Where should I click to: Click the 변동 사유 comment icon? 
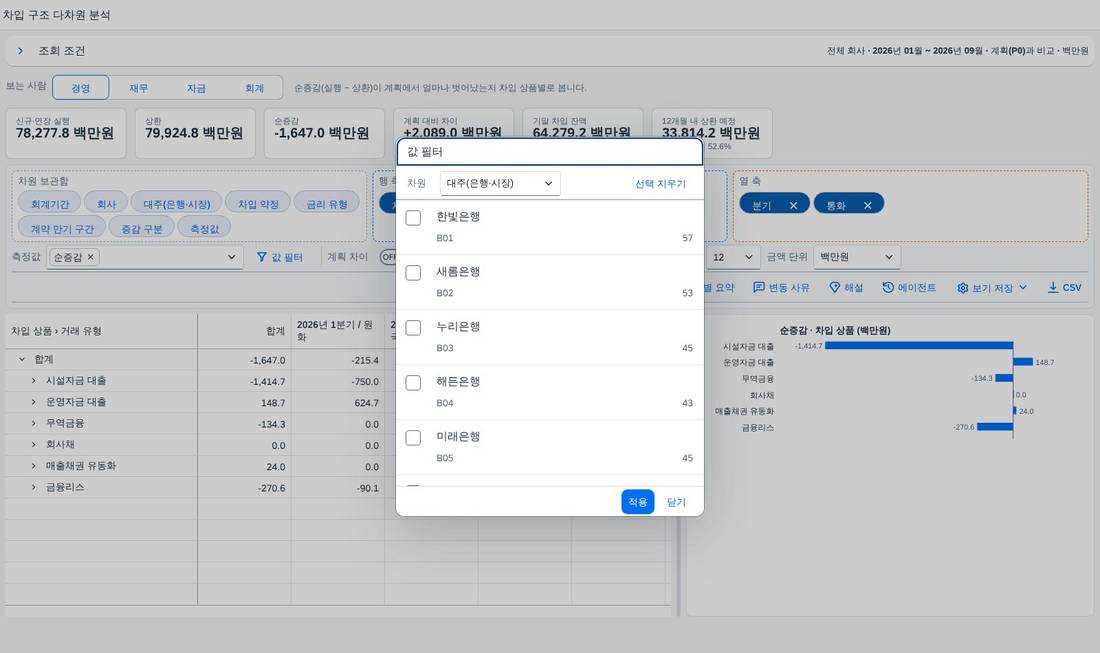tap(758, 288)
